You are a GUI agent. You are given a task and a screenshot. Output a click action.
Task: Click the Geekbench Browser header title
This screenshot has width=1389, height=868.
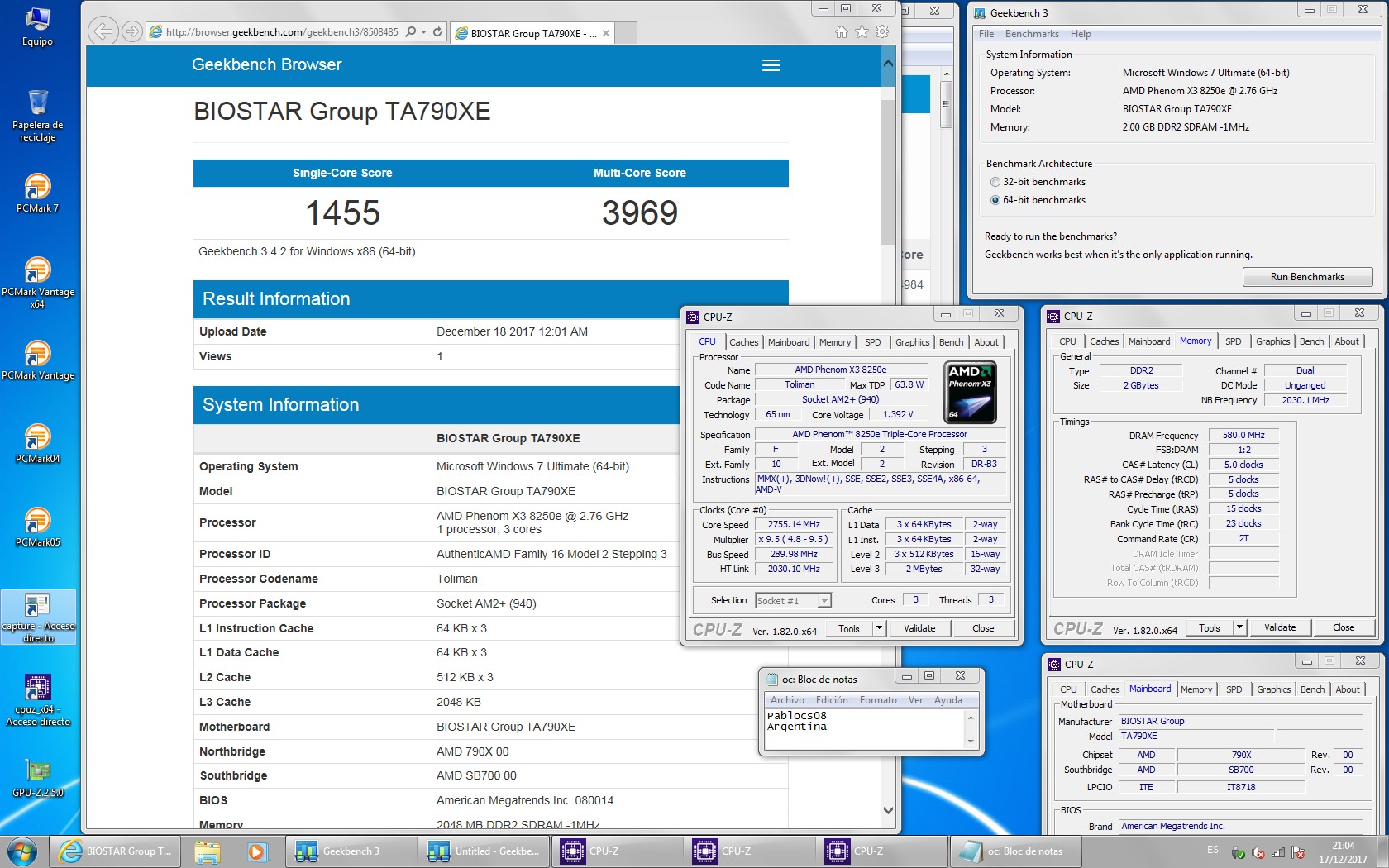point(266,64)
